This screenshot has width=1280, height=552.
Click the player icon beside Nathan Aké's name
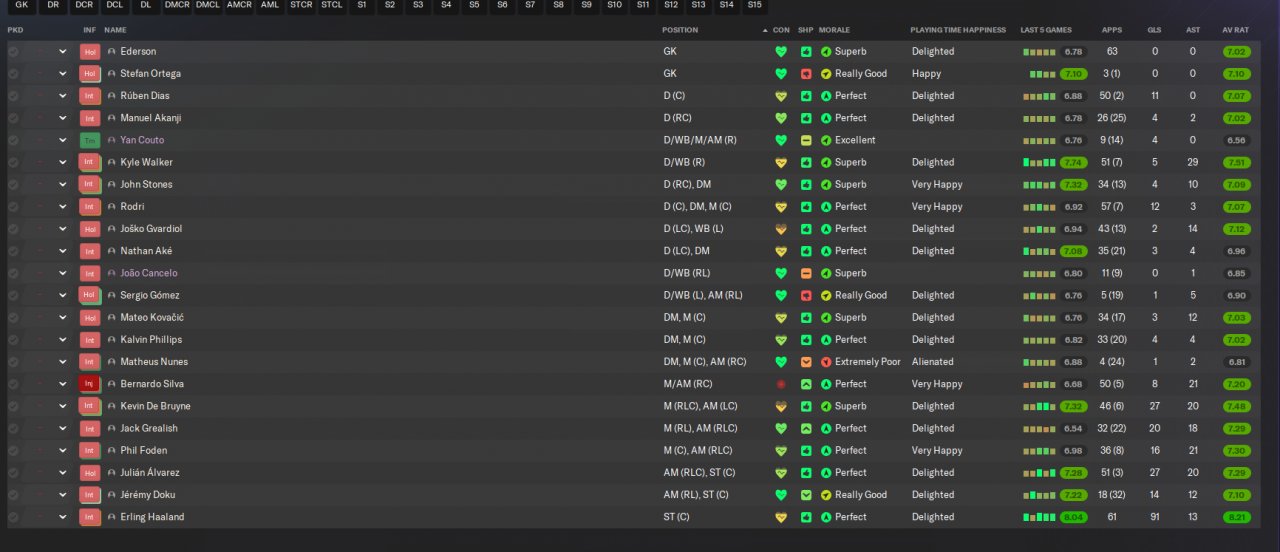(x=112, y=251)
